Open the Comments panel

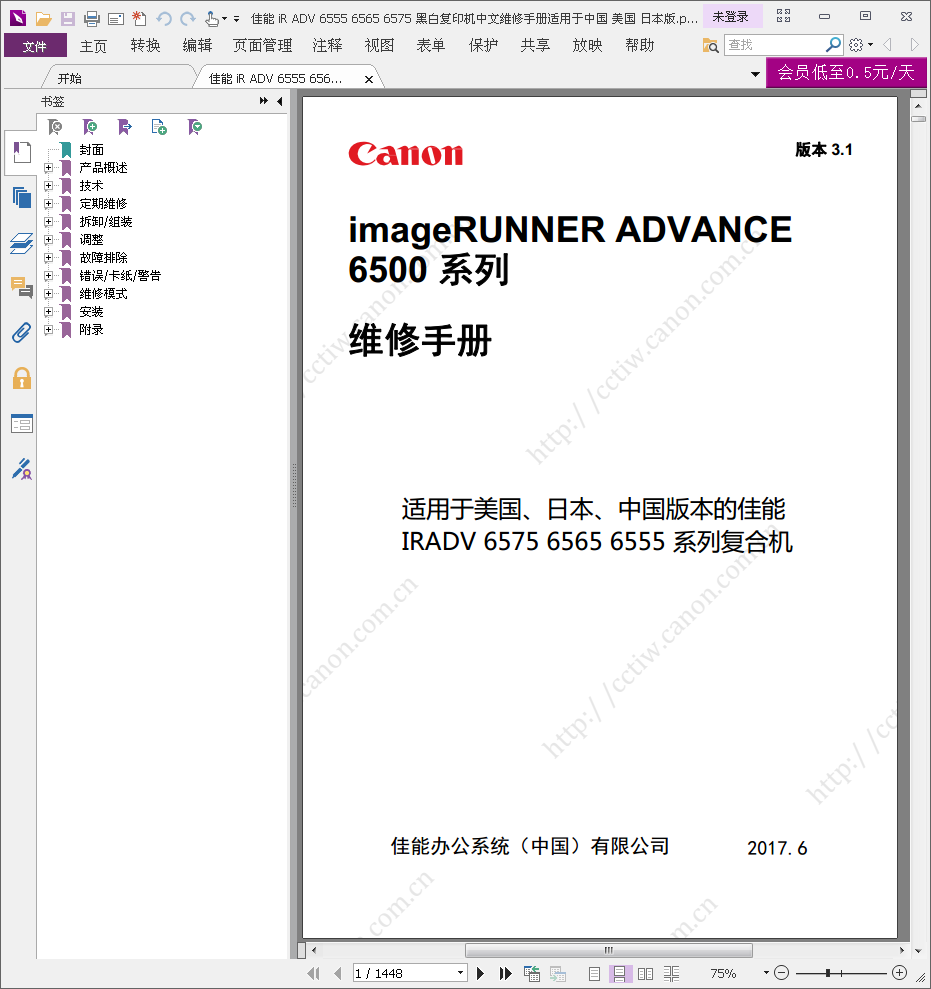click(x=21, y=288)
